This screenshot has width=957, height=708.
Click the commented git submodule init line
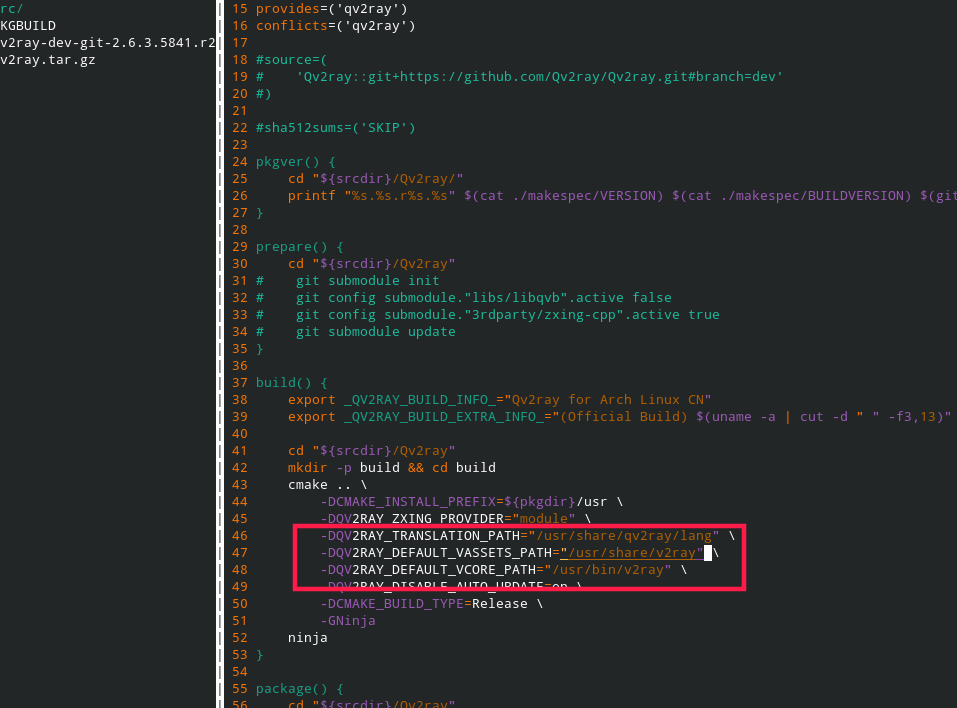[x=347, y=281]
